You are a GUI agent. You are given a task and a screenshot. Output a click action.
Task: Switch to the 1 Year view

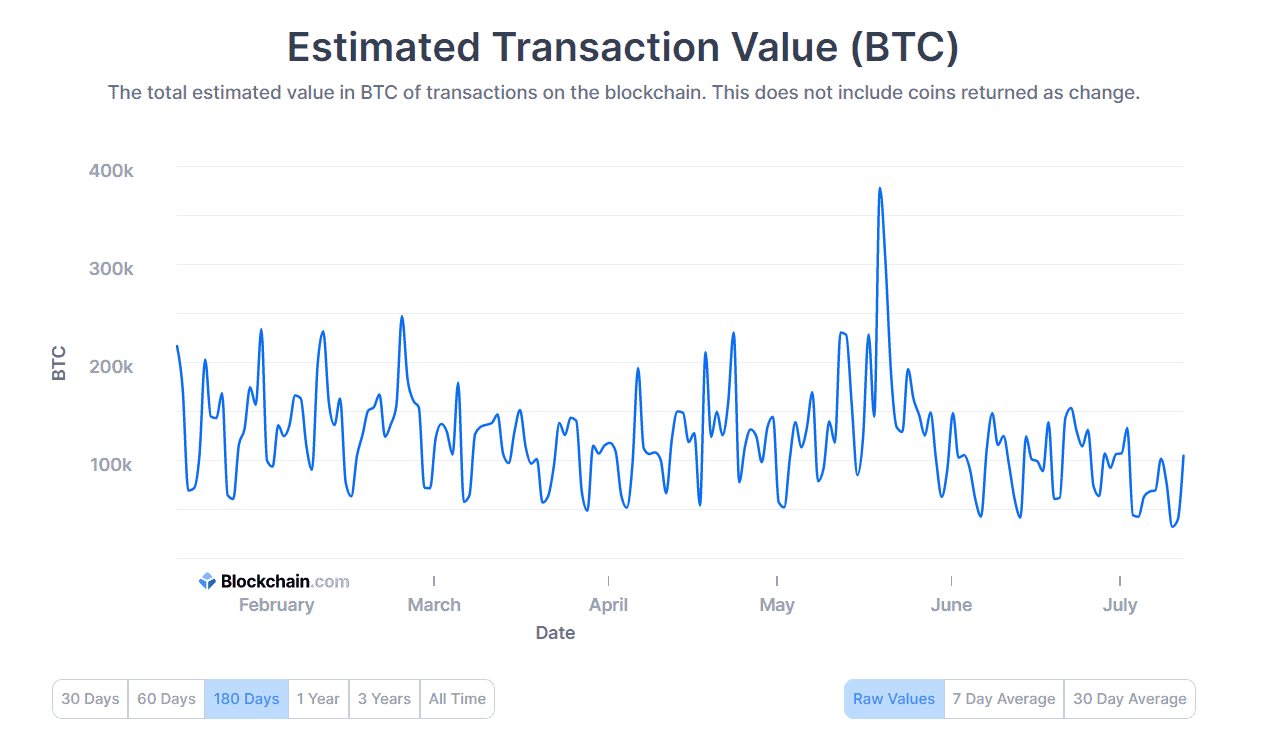coord(318,698)
